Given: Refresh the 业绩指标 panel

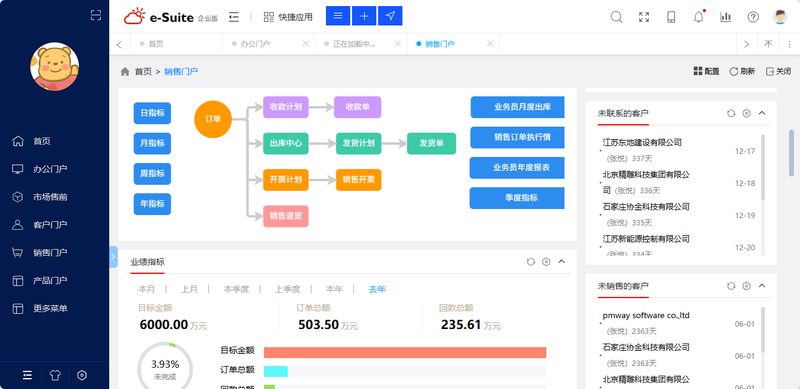Looking at the screenshot, I should coord(531,262).
